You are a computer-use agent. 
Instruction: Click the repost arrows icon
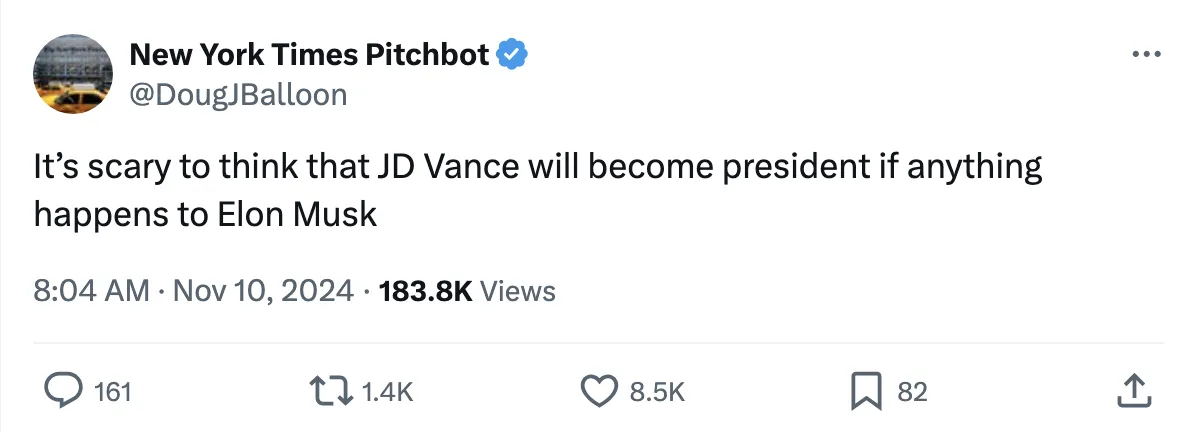point(330,391)
